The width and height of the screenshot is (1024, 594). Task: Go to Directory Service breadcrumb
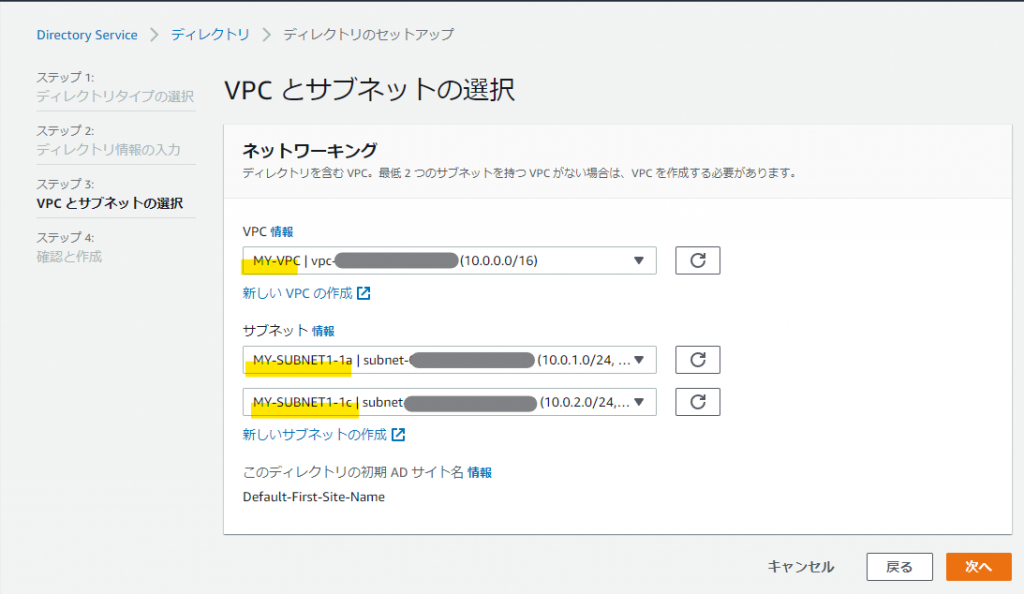[x=87, y=35]
